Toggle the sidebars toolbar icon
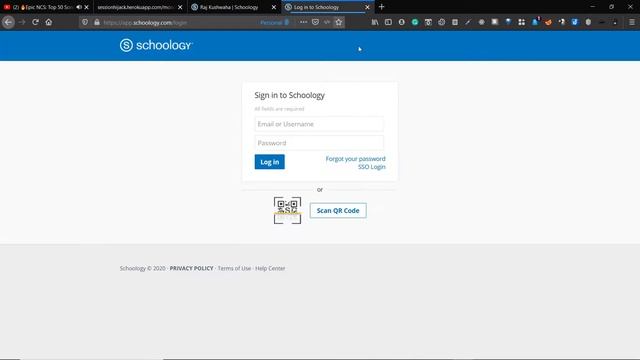Viewport: 640px width, 360px height. click(x=388, y=22)
